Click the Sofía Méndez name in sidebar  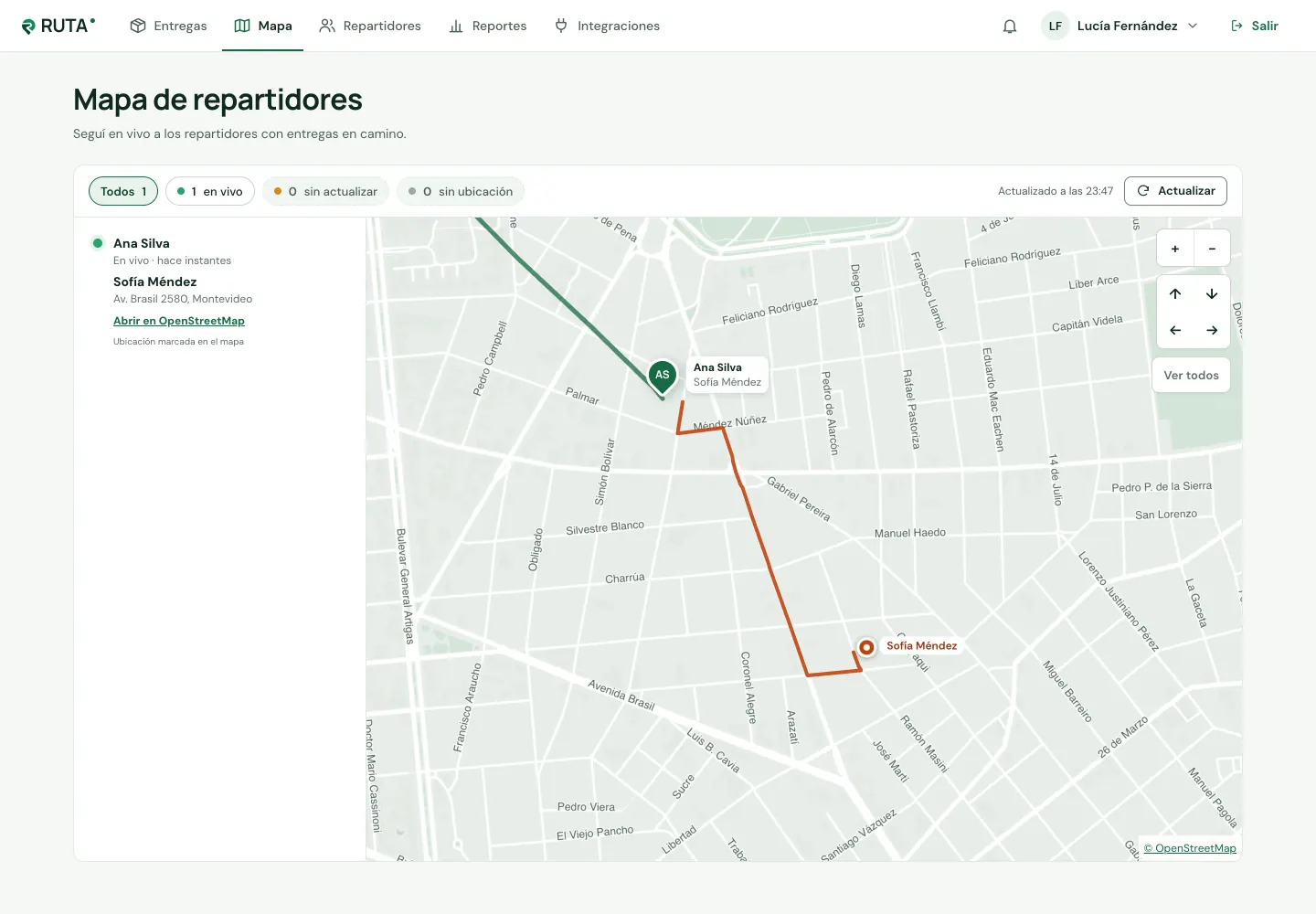(x=154, y=282)
